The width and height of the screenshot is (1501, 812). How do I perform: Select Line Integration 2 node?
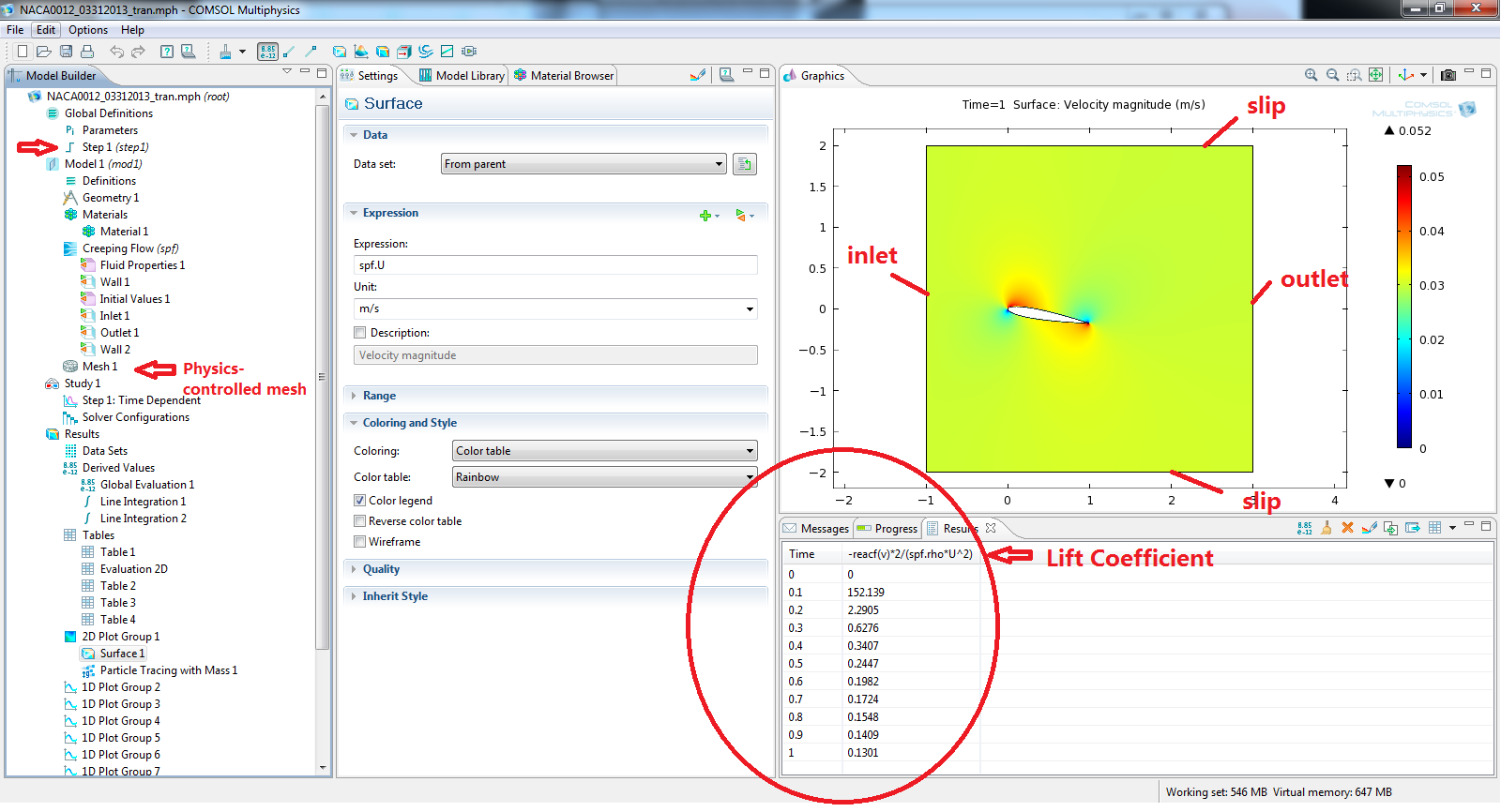click(x=144, y=519)
